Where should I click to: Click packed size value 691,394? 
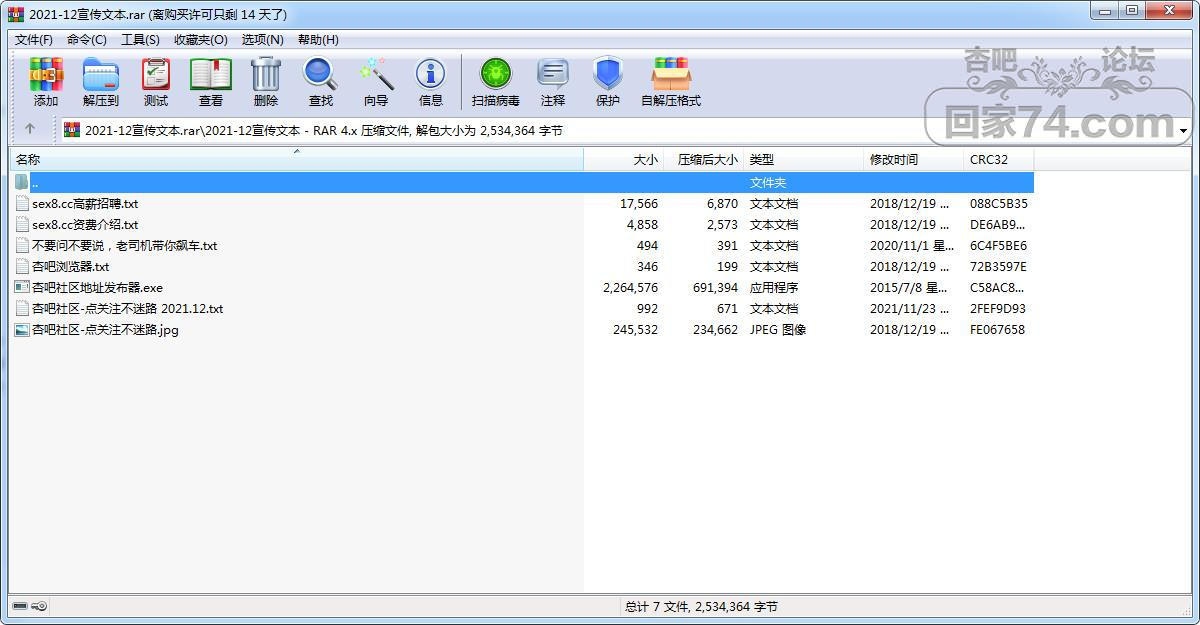pos(715,287)
